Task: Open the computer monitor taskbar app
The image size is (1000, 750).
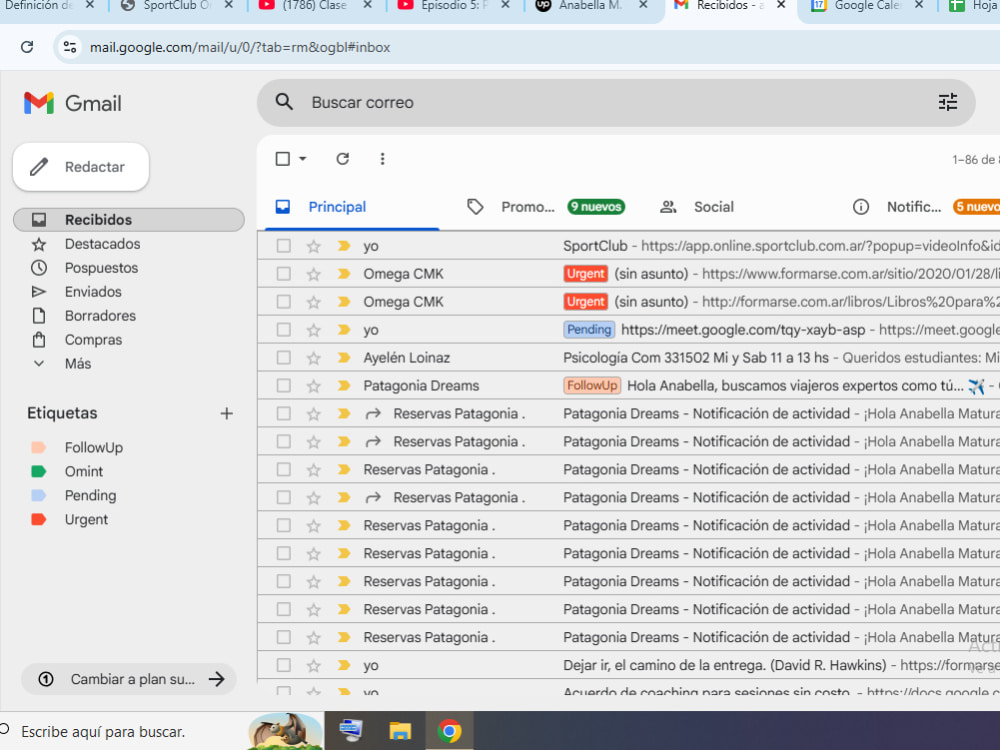Action: (x=350, y=731)
